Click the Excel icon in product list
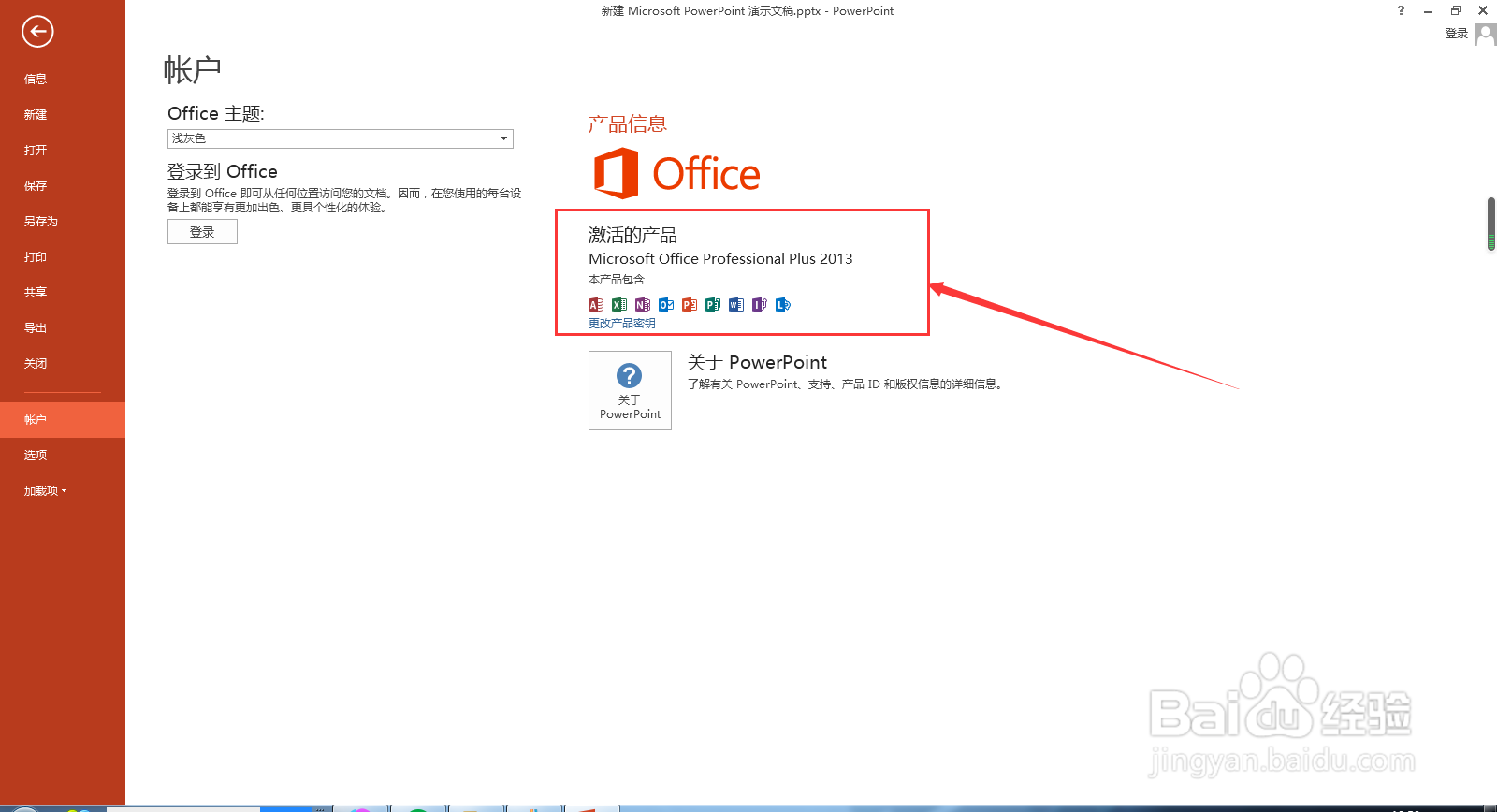Image resolution: width=1497 pixels, height=812 pixels. click(619, 305)
